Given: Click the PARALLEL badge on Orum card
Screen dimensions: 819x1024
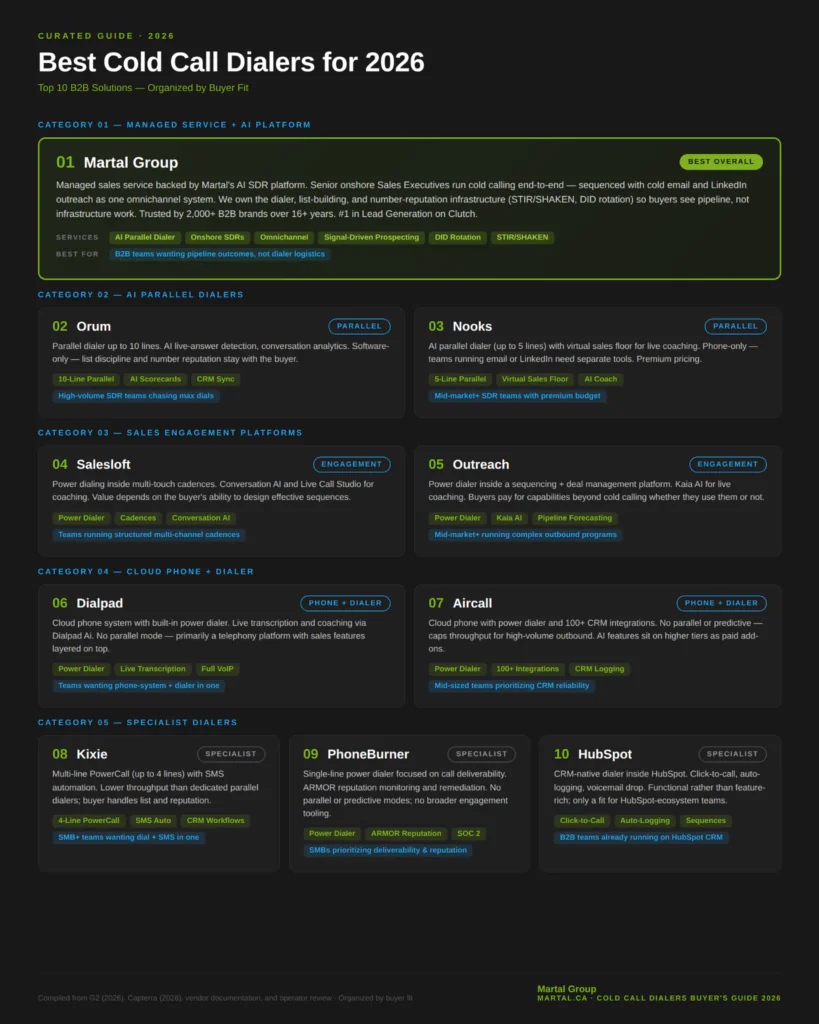Looking at the screenshot, I should click(x=359, y=327).
